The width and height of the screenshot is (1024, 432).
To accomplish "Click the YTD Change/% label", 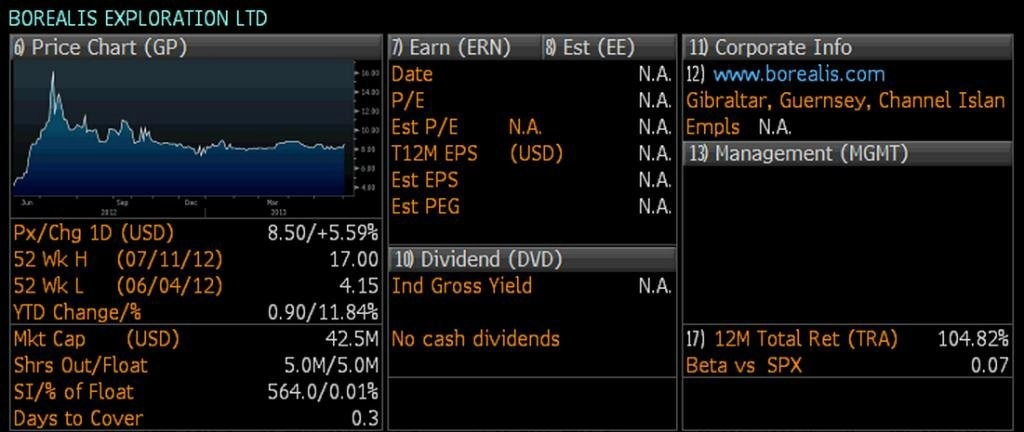I will click(77, 313).
